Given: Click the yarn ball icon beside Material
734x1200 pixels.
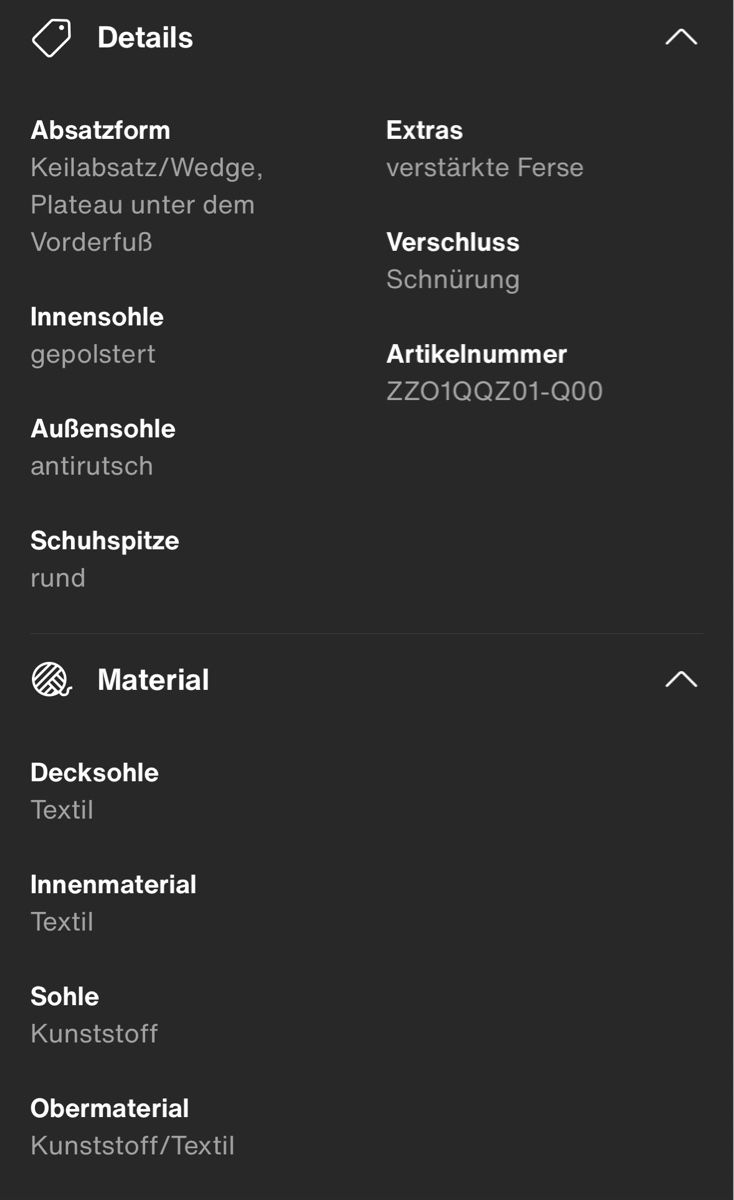Looking at the screenshot, I should pyautogui.click(x=51, y=680).
